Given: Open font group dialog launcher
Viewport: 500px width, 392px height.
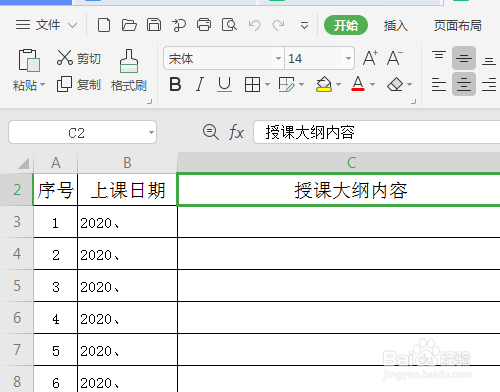Looking at the screenshot, I should pyautogui.click(x=414, y=102).
